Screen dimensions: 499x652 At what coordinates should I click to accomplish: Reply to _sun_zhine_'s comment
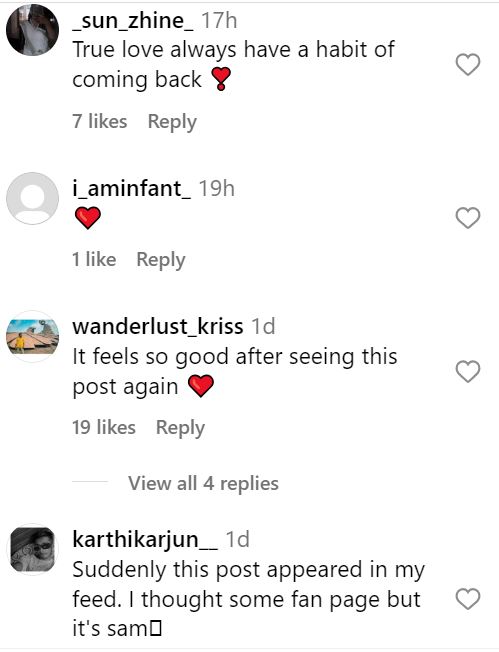172,122
